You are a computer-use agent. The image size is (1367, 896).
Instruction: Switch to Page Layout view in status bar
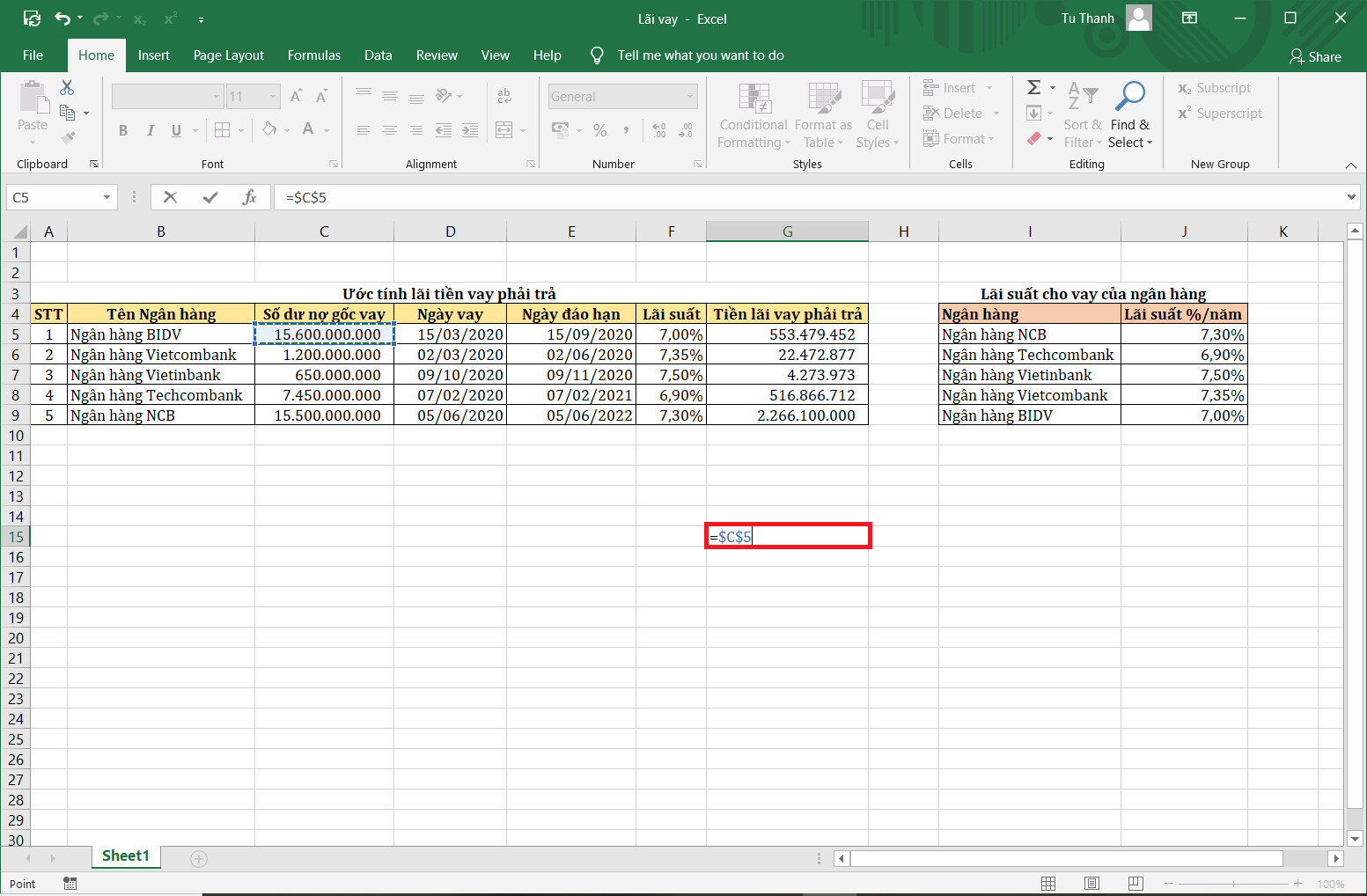pos(1091,883)
